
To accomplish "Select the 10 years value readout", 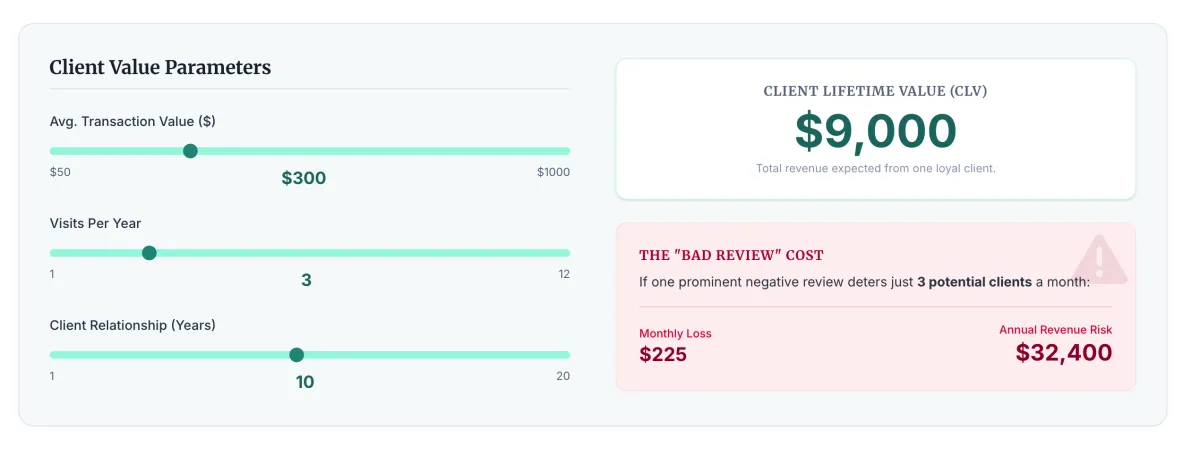I will (x=305, y=382).
